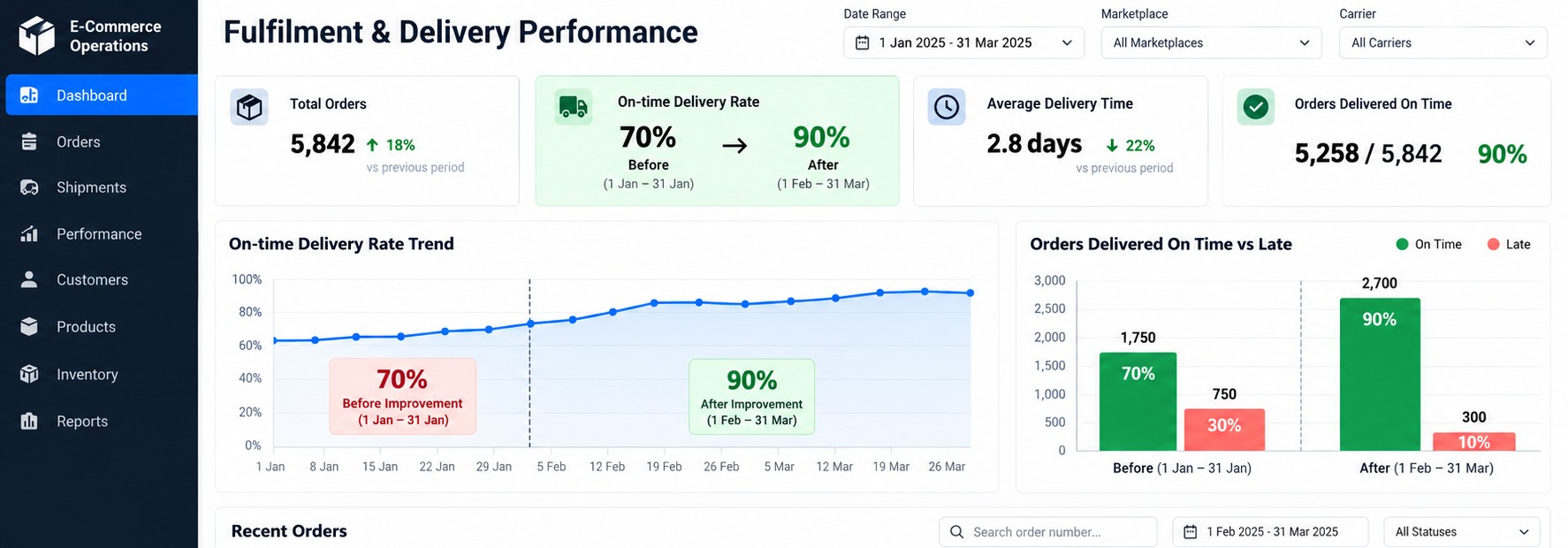Click the On-time Delivery Rate Trend title

tap(341, 244)
